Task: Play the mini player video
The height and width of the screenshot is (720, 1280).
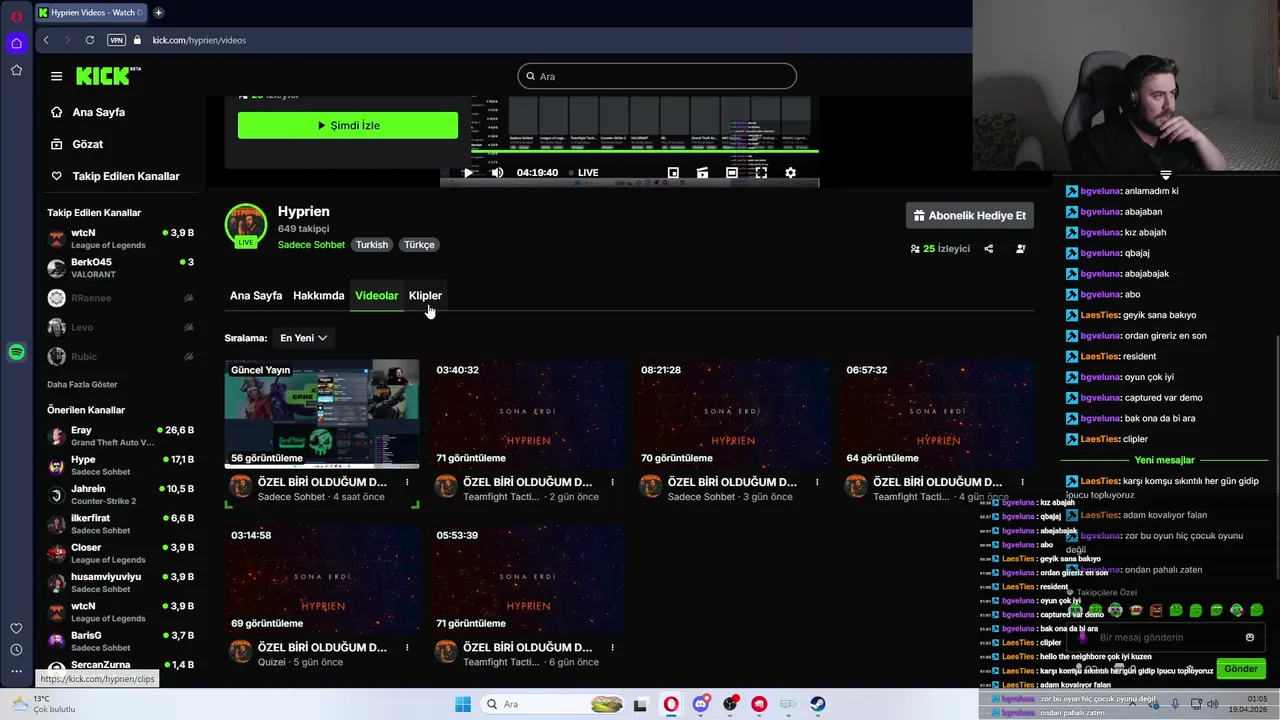Action: [x=468, y=172]
